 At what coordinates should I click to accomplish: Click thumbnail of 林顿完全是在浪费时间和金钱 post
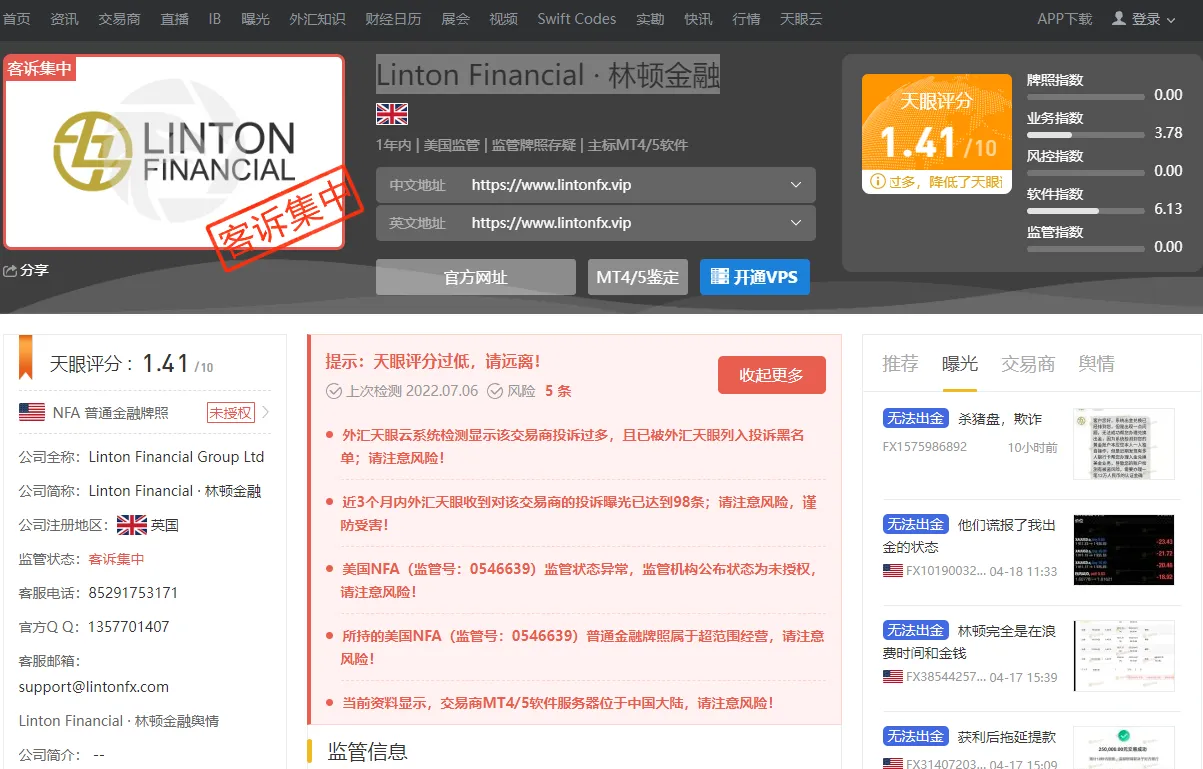point(1124,656)
